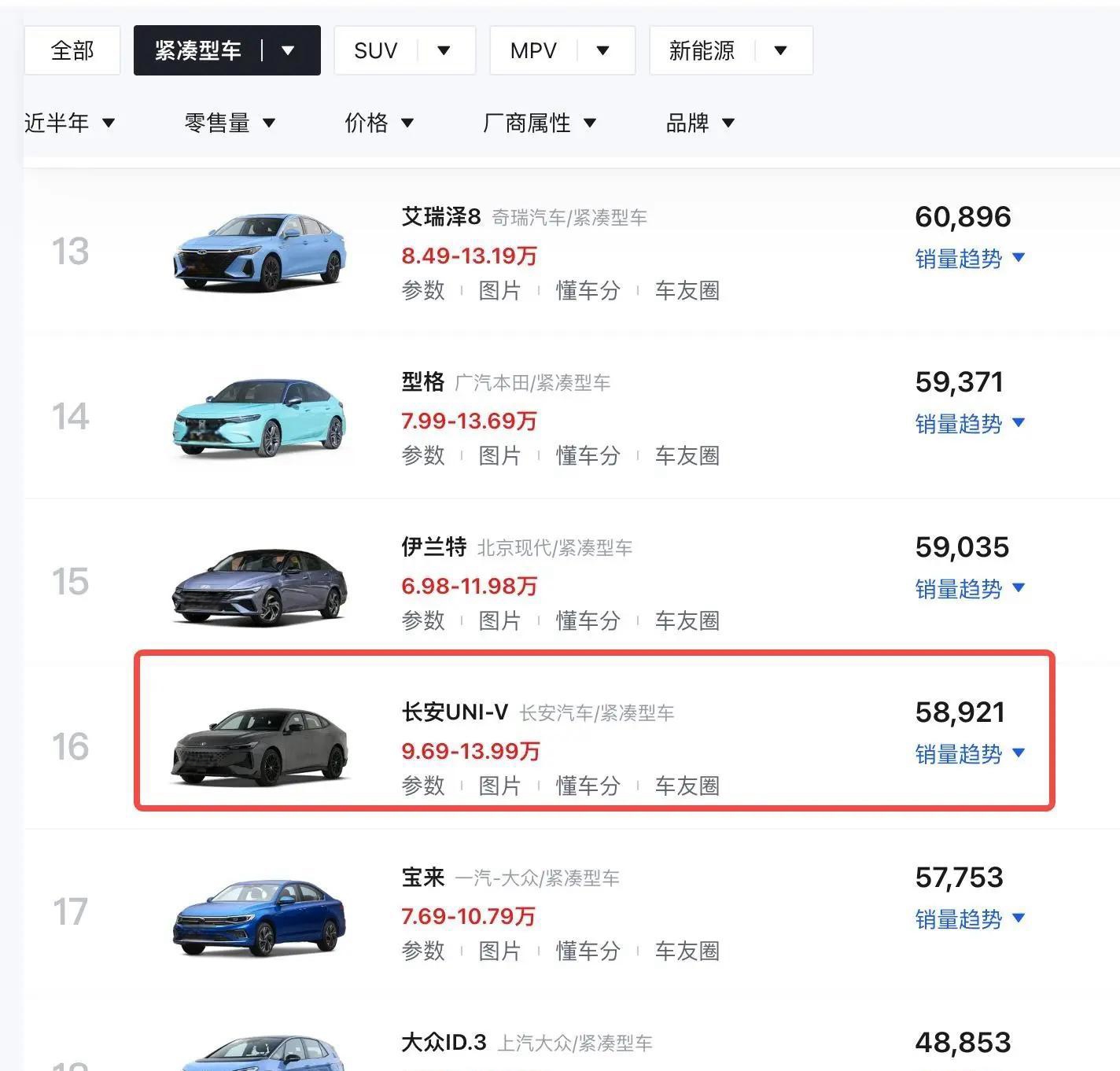Expand 销量趋势 for 艾瑞泽8
Viewport: 1120px width, 1071px height.
pos(969,259)
